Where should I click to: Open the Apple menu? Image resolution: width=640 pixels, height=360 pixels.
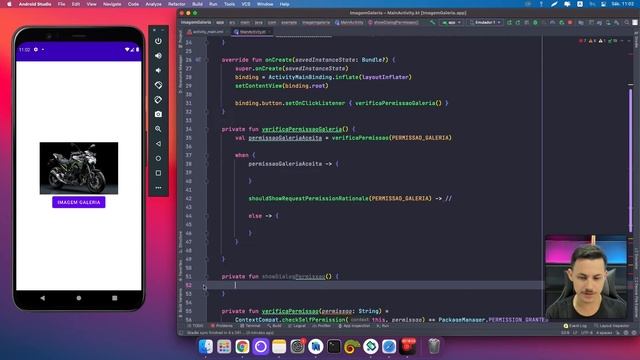[x=9, y=4]
